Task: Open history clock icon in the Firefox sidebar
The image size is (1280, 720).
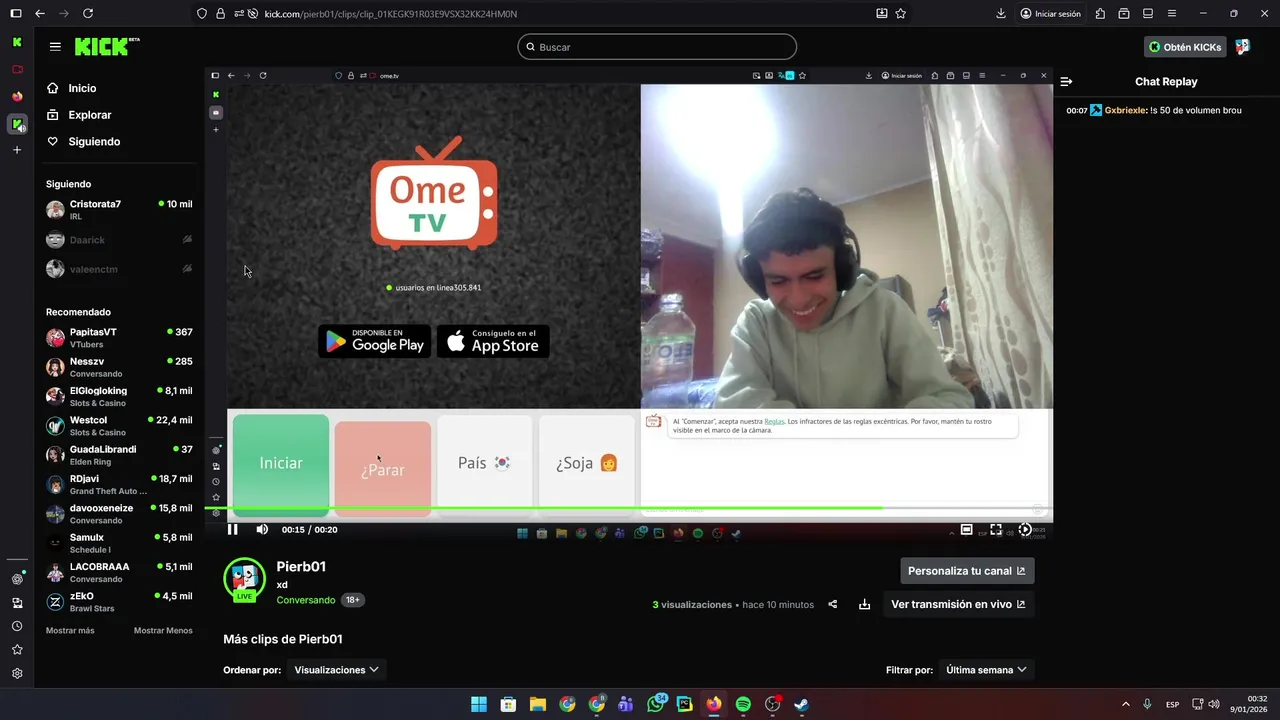Action: [17, 626]
